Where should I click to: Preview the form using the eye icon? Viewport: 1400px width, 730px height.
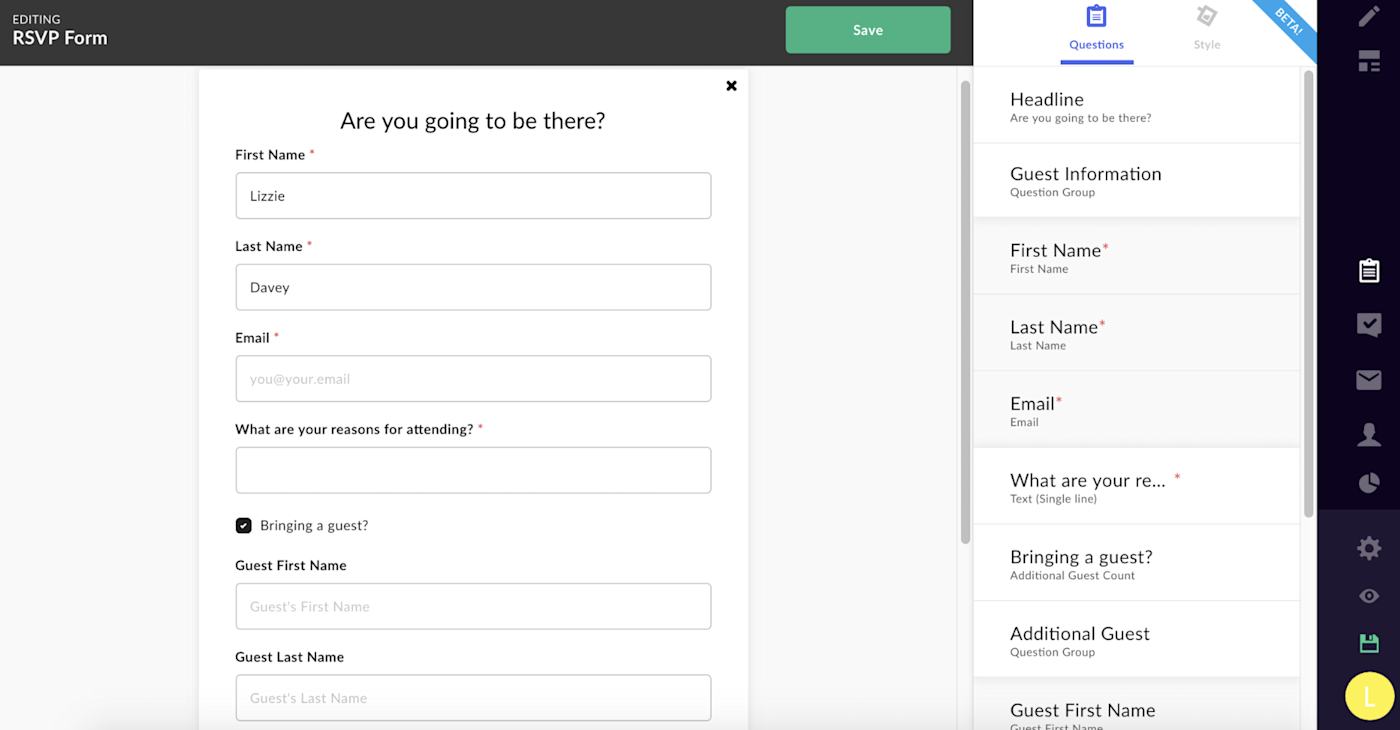click(x=1369, y=595)
